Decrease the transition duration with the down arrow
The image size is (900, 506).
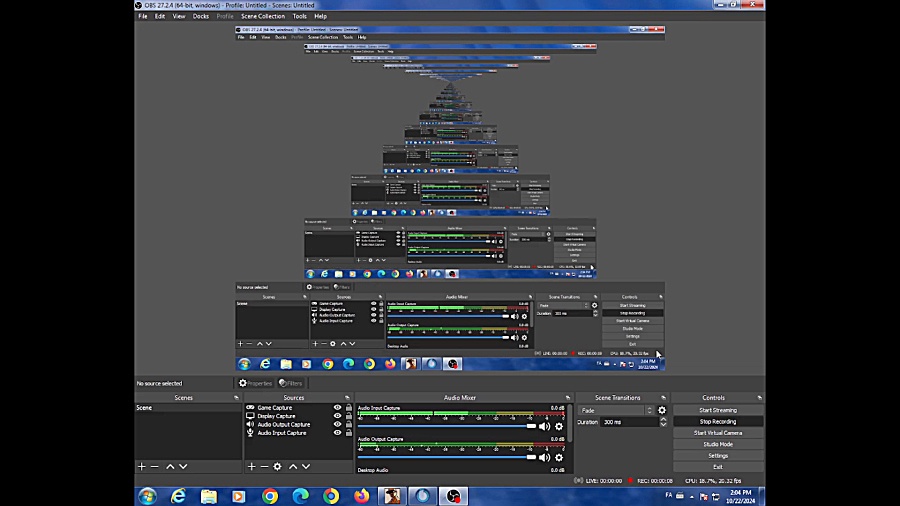point(663,425)
